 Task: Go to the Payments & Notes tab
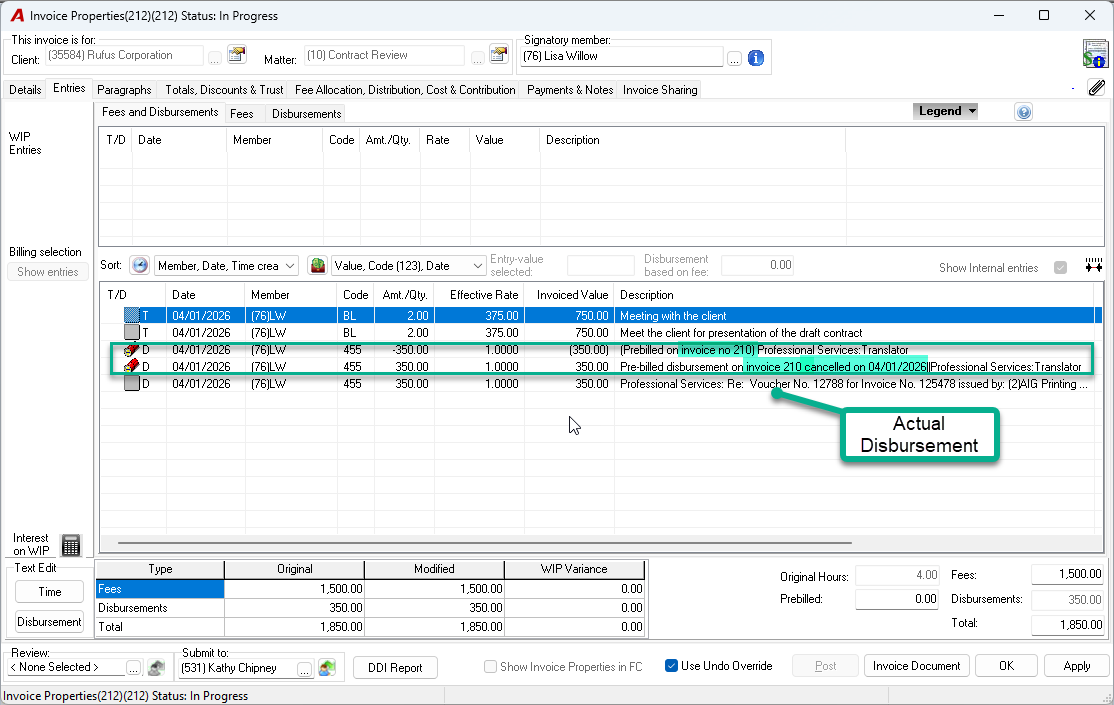(x=570, y=90)
